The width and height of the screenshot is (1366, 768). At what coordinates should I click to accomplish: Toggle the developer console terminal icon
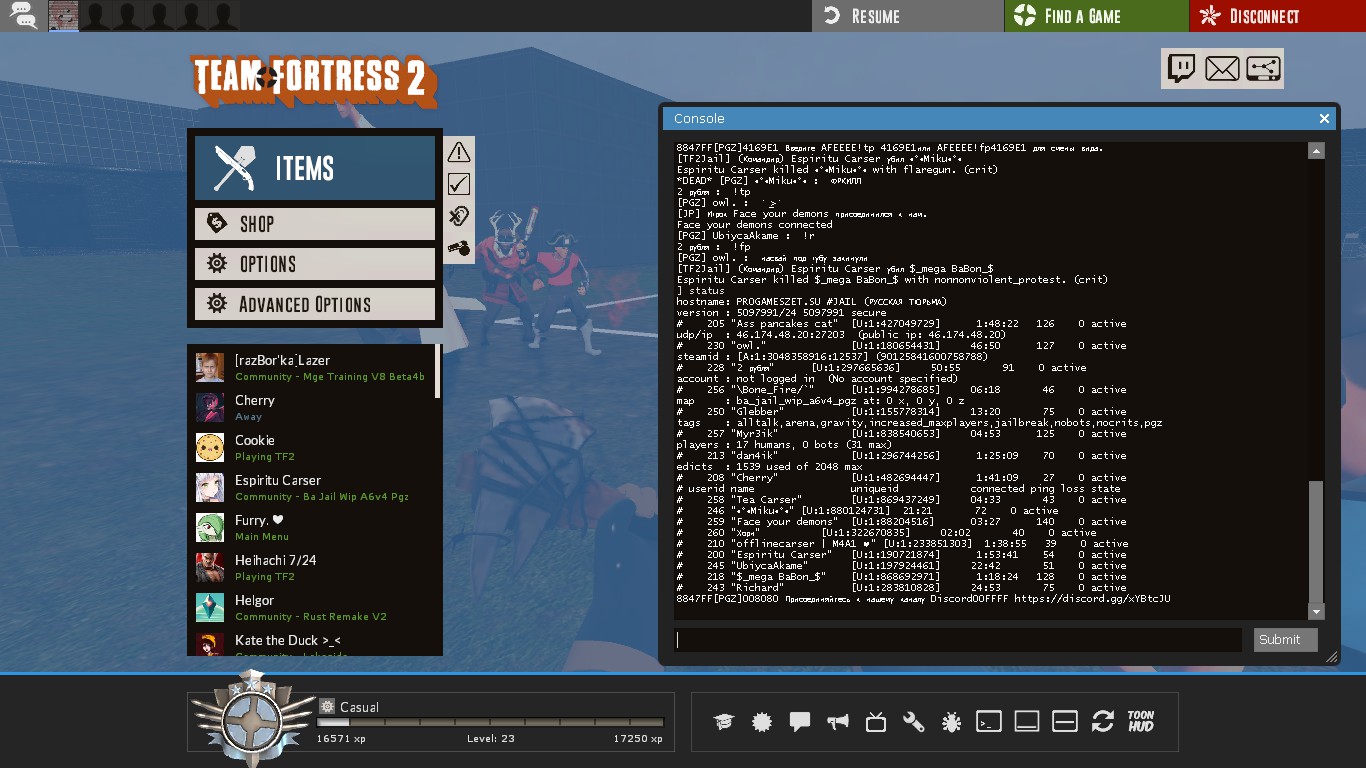tap(989, 722)
